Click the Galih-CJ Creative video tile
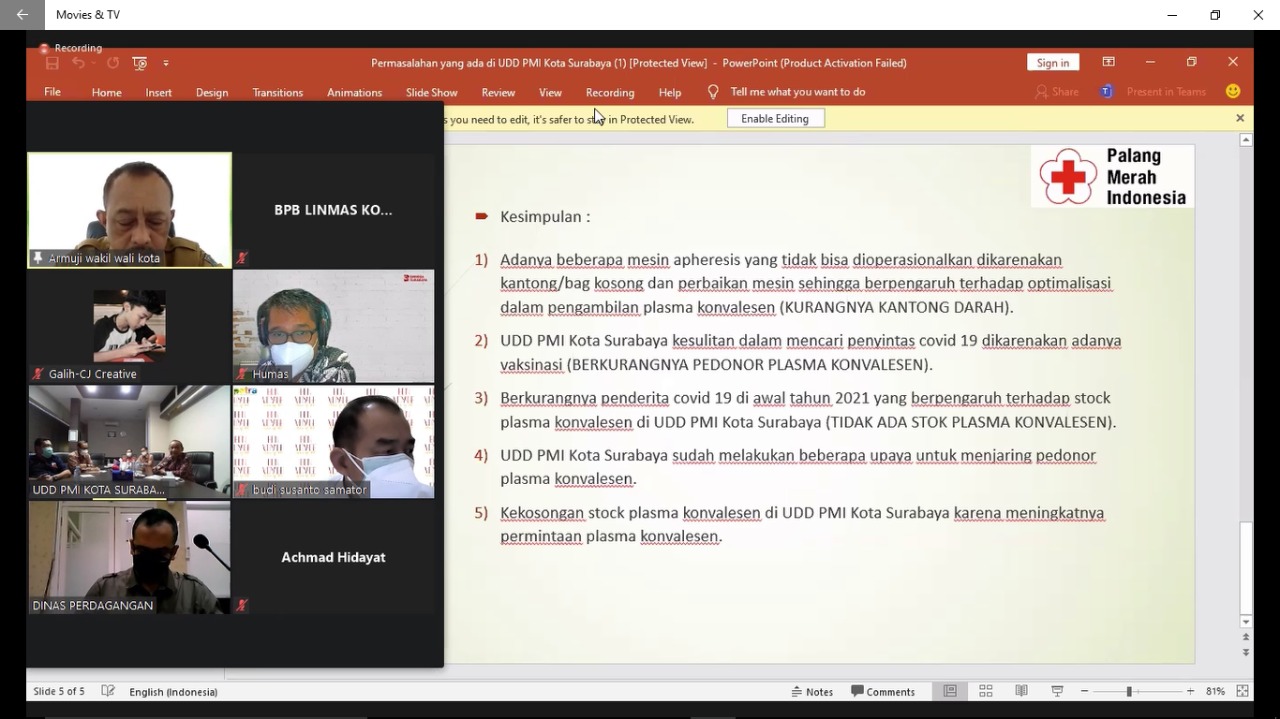 point(130,326)
